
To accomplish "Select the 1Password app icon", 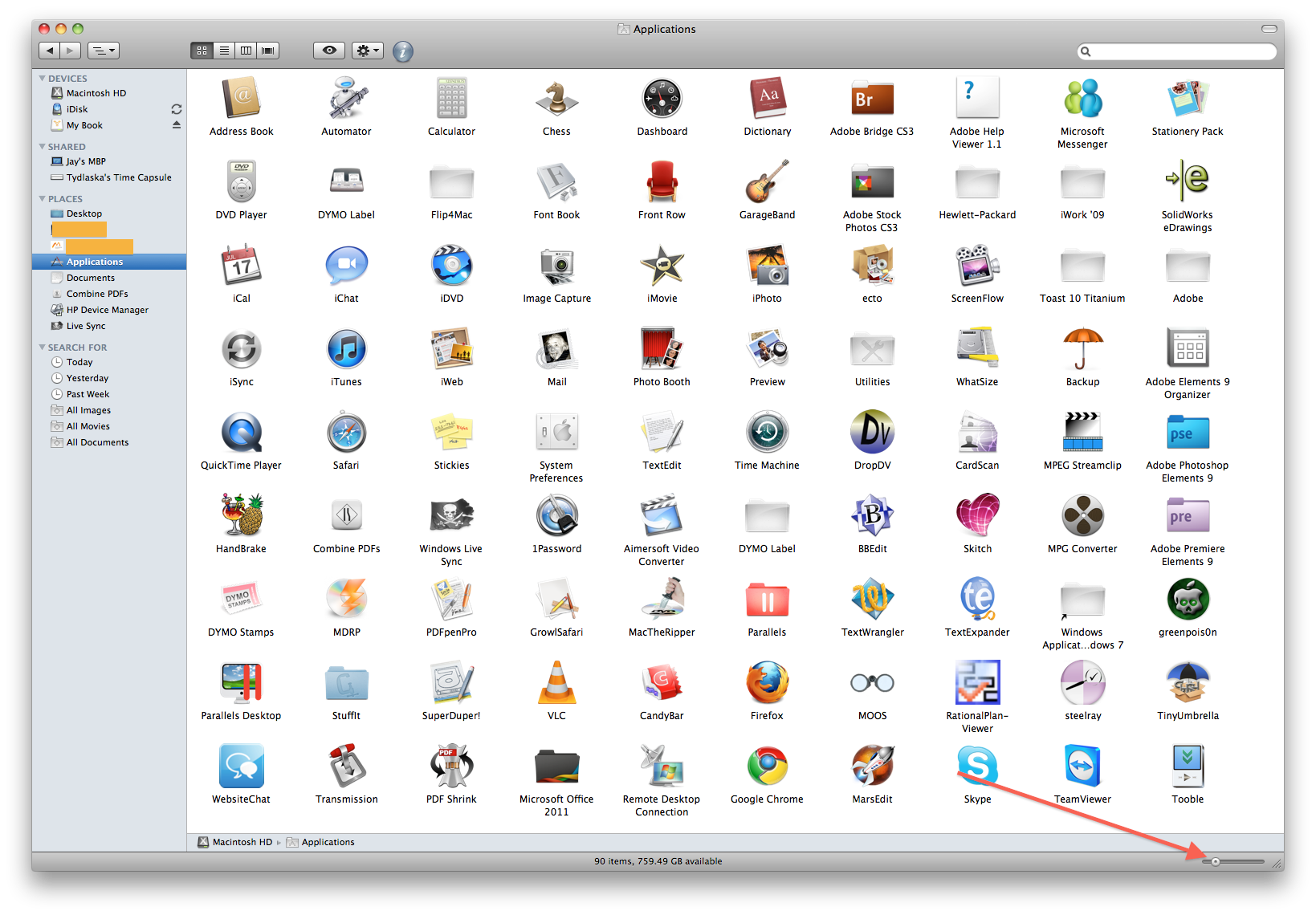I will pos(556,515).
